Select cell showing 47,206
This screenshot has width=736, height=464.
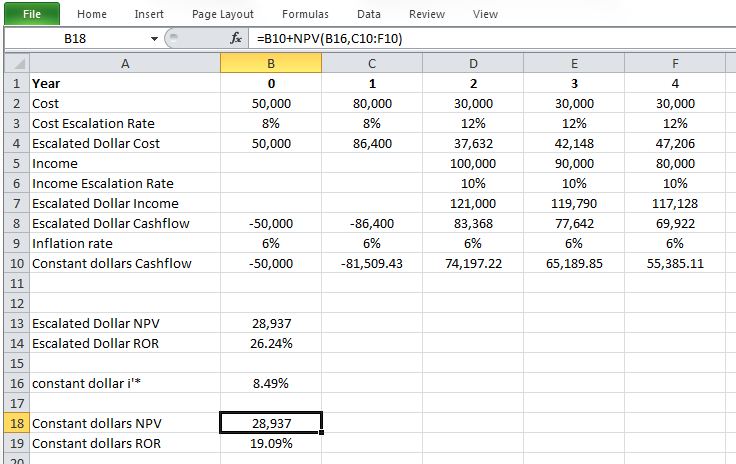tap(675, 144)
